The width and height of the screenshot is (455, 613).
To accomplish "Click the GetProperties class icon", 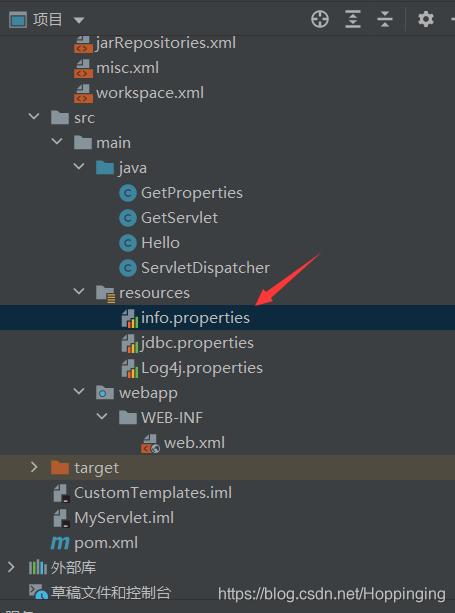I will tap(128, 193).
